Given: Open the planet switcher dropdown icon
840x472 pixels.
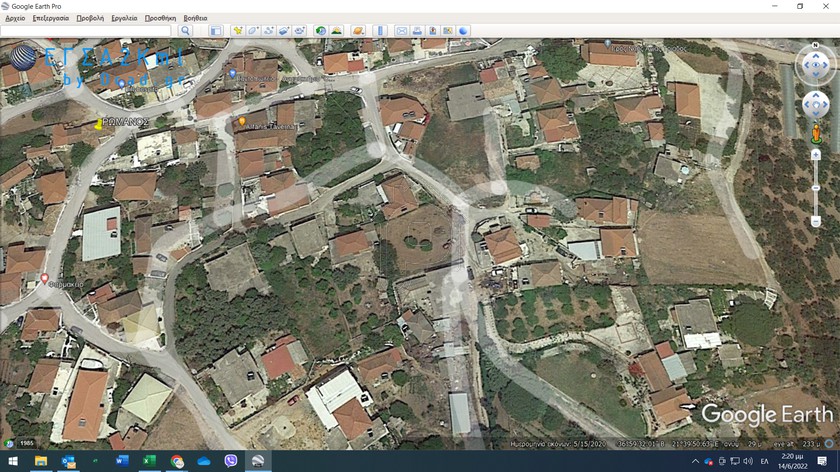Looking at the screenshot, I should pyautogui.click(x=358, y=31).
